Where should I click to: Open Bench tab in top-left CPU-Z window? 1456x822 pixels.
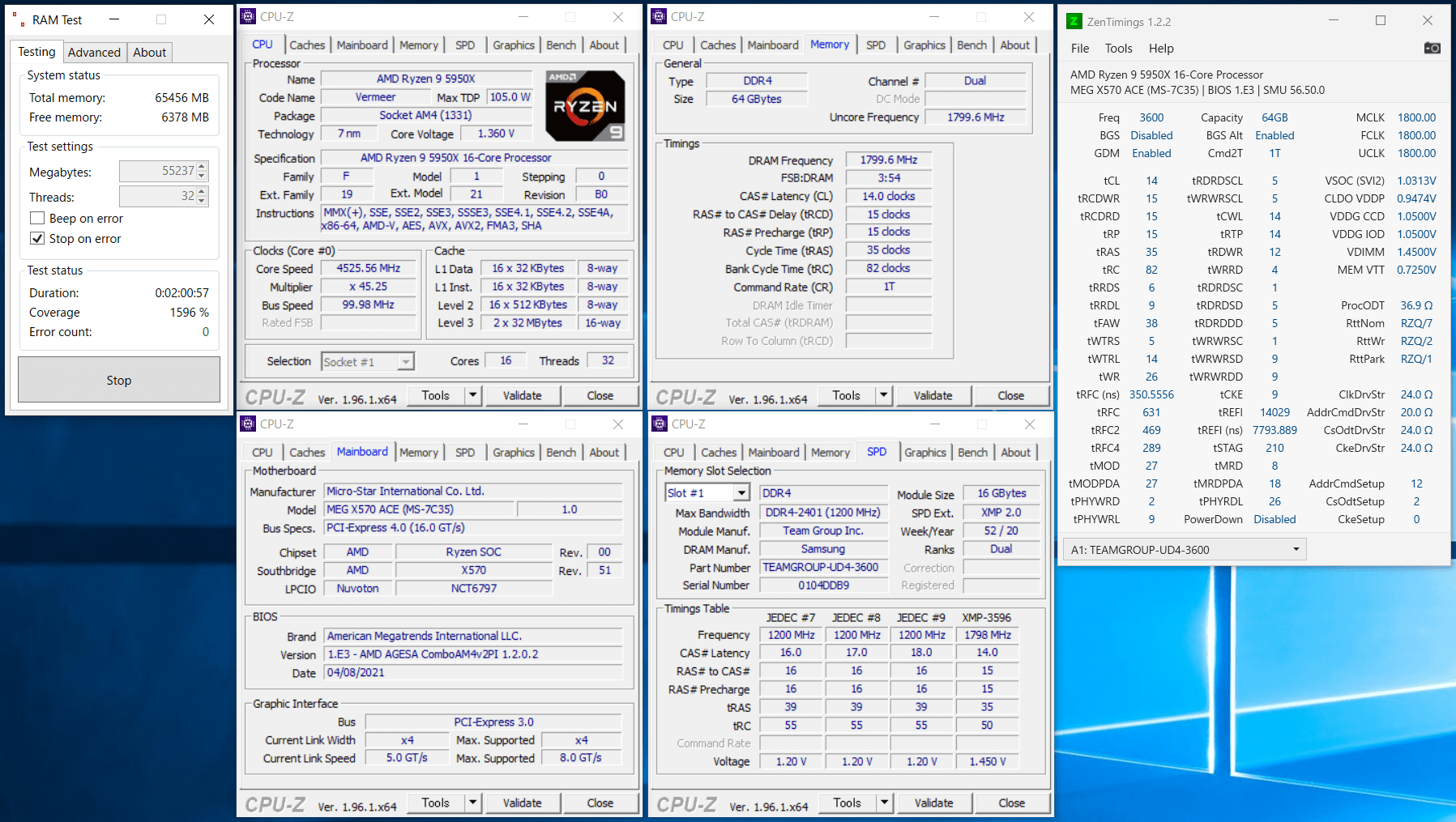click(x=561, y=45)
